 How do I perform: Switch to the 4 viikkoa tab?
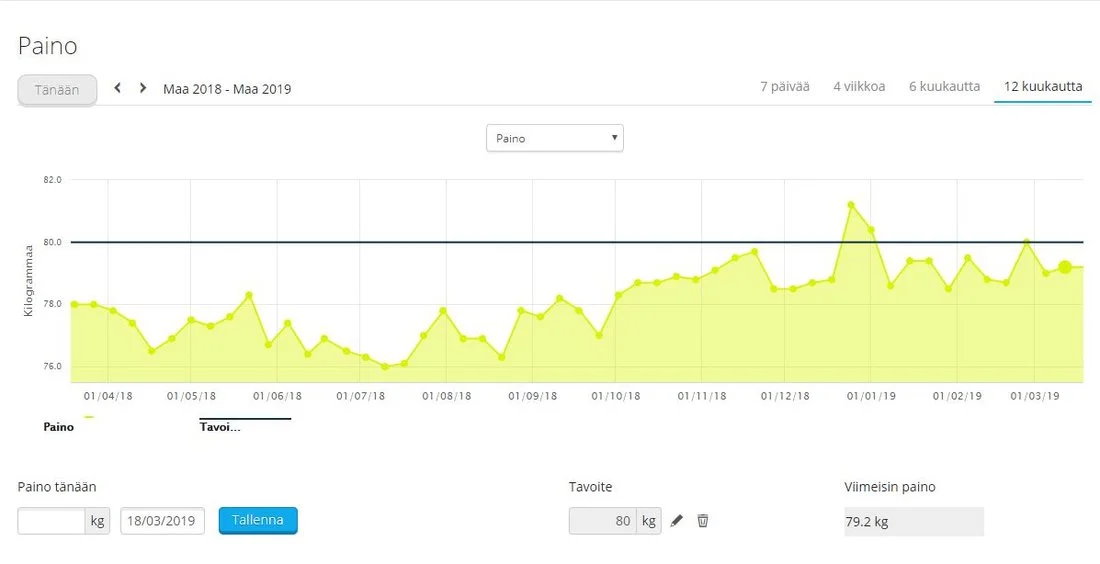tap(859, 87)
